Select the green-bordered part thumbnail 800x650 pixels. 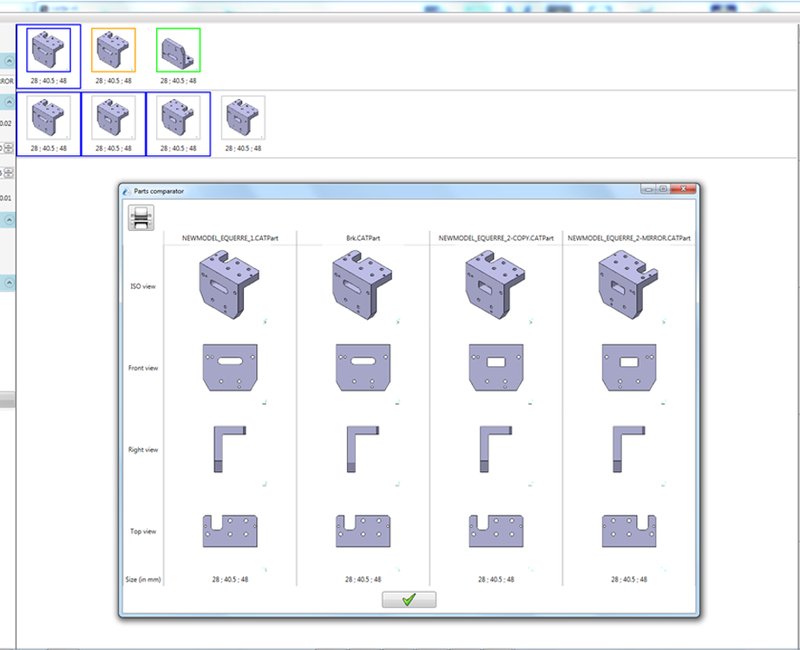click(178, 50)
